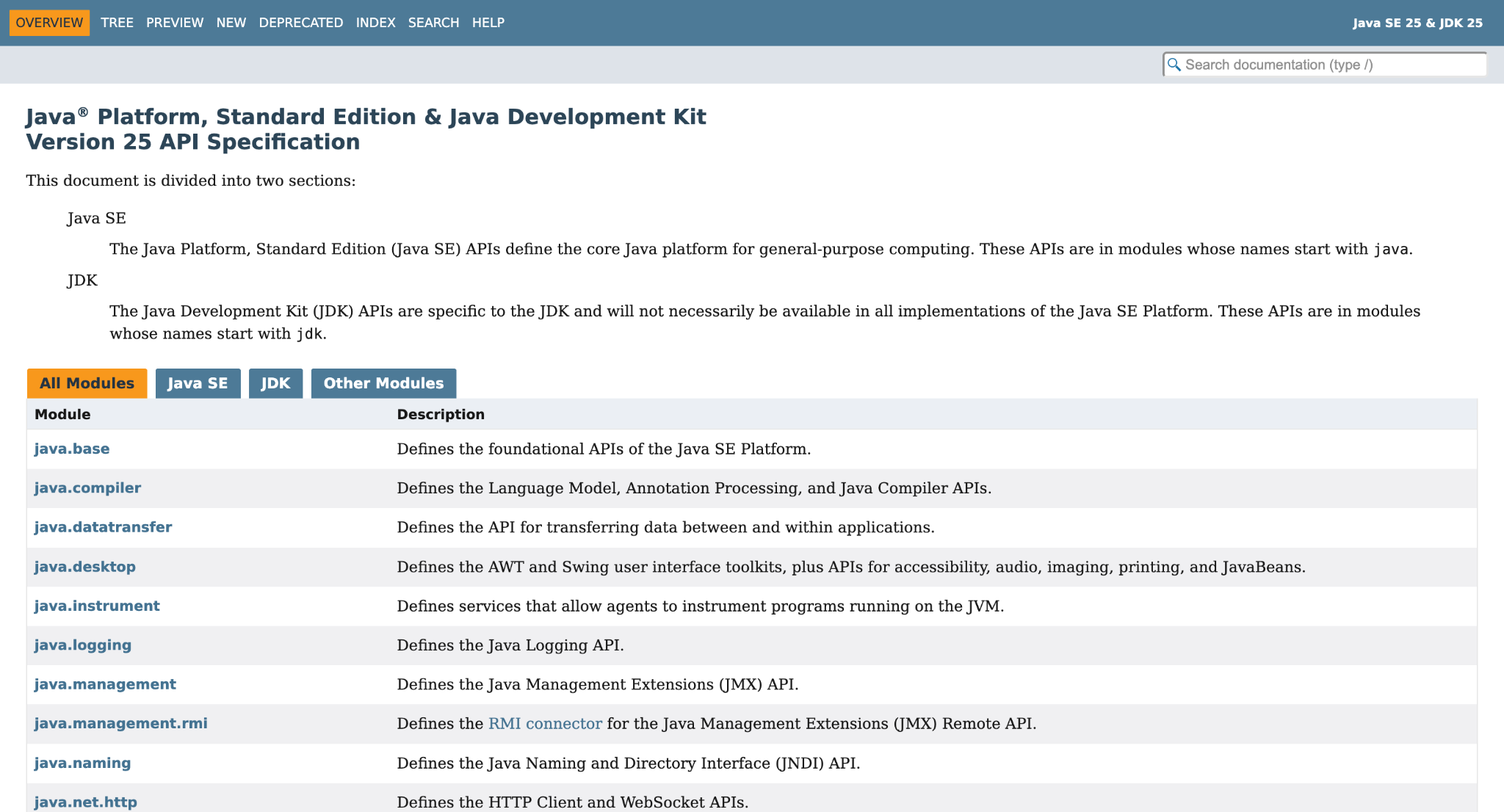
Task: Click the description about agents instrumenting programs
Action: (x=701, y=606)
